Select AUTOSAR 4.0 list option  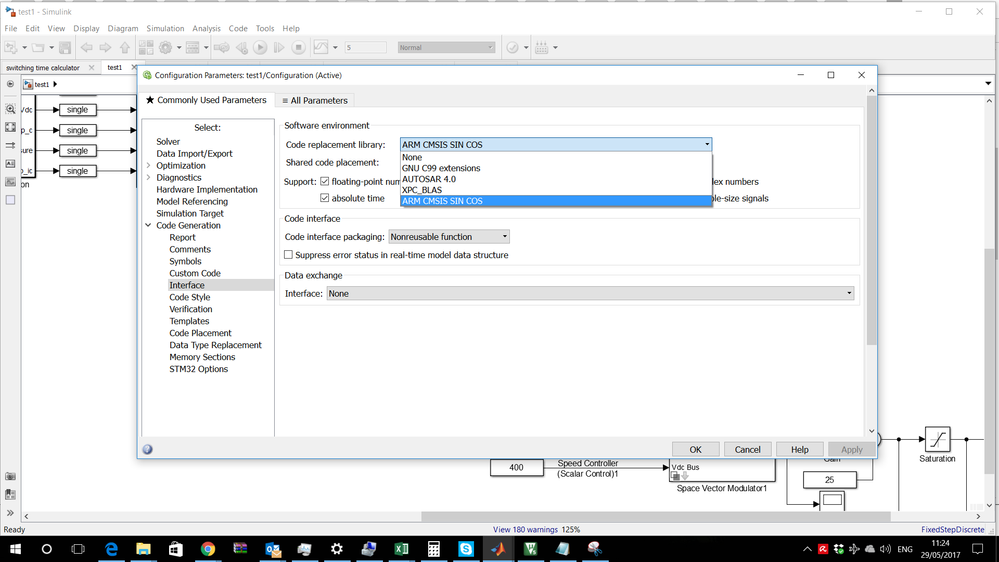coord(556,179)
